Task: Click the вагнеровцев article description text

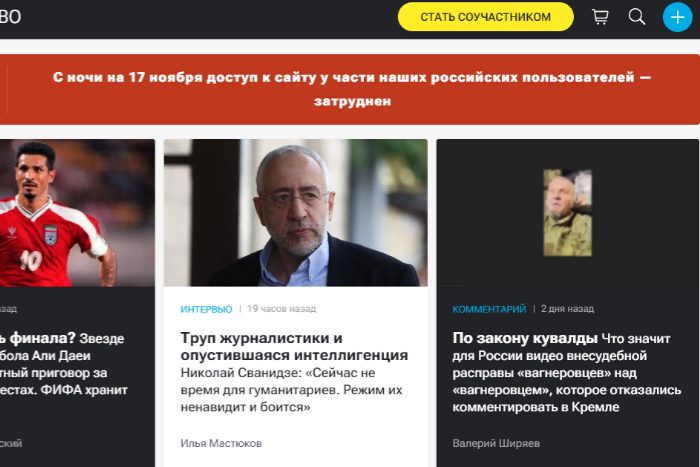Action: 567,373
